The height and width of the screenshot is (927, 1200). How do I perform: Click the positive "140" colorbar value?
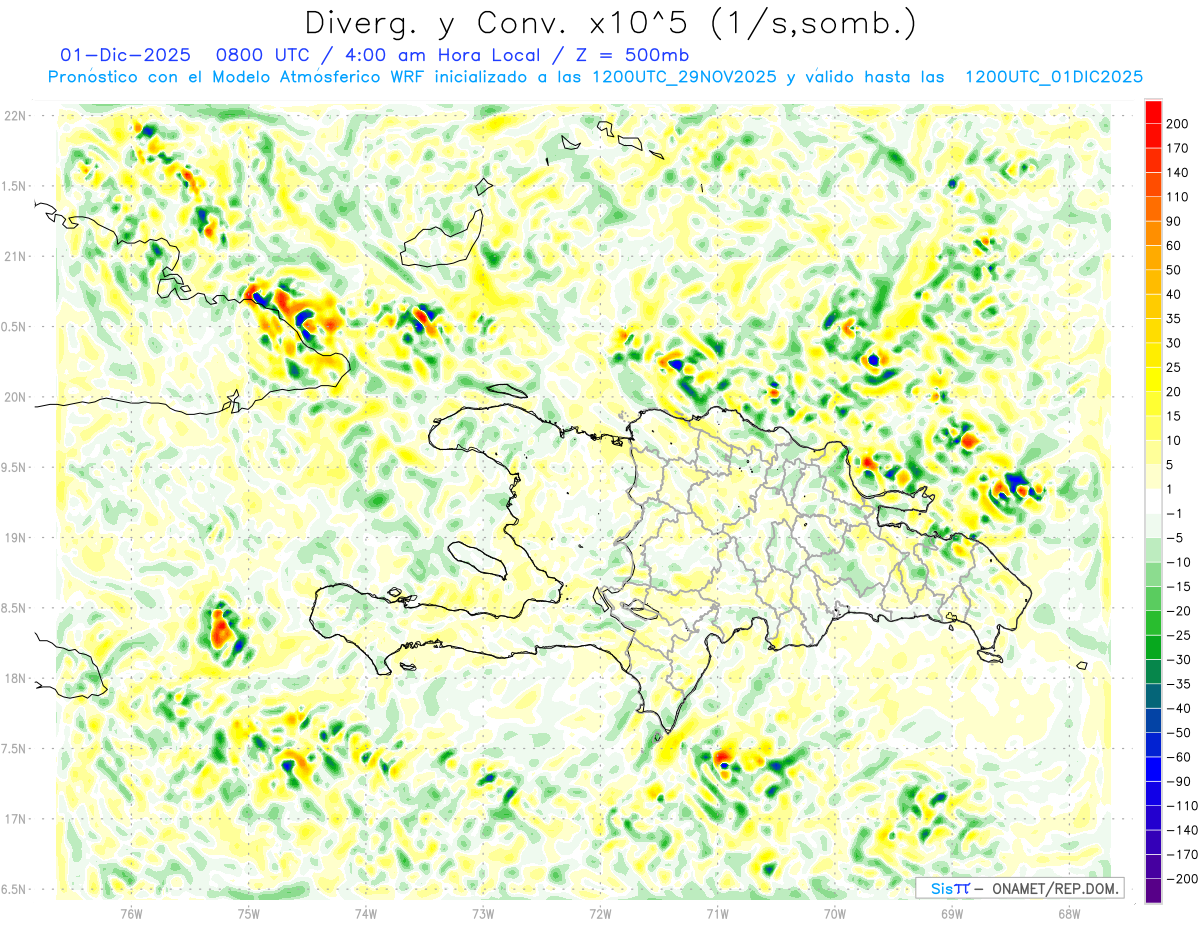1178,173
